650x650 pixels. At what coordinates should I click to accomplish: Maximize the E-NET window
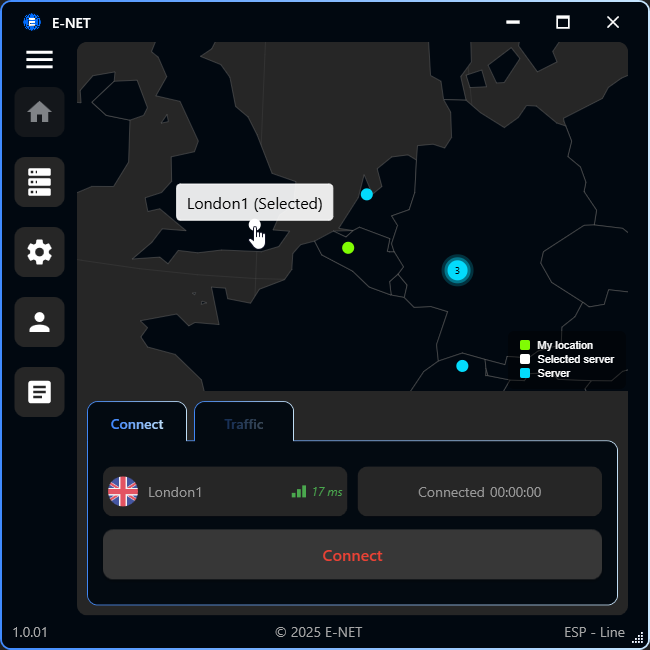[x=563, y=22]
